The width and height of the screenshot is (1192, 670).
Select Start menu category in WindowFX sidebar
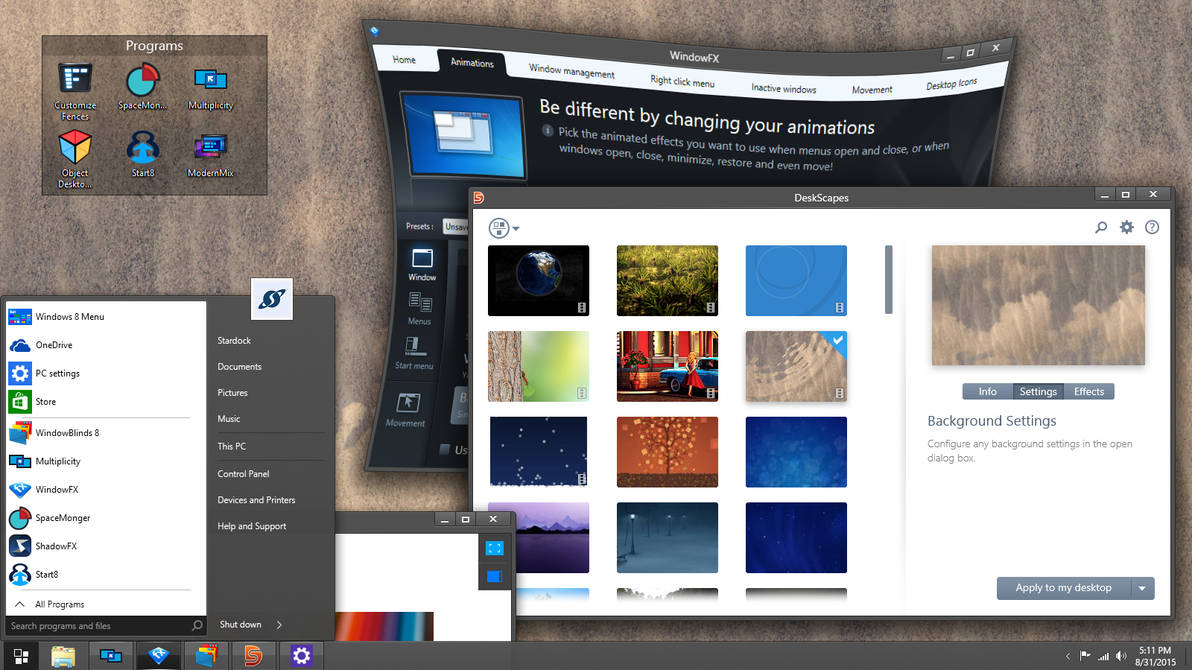coord(414,353)
